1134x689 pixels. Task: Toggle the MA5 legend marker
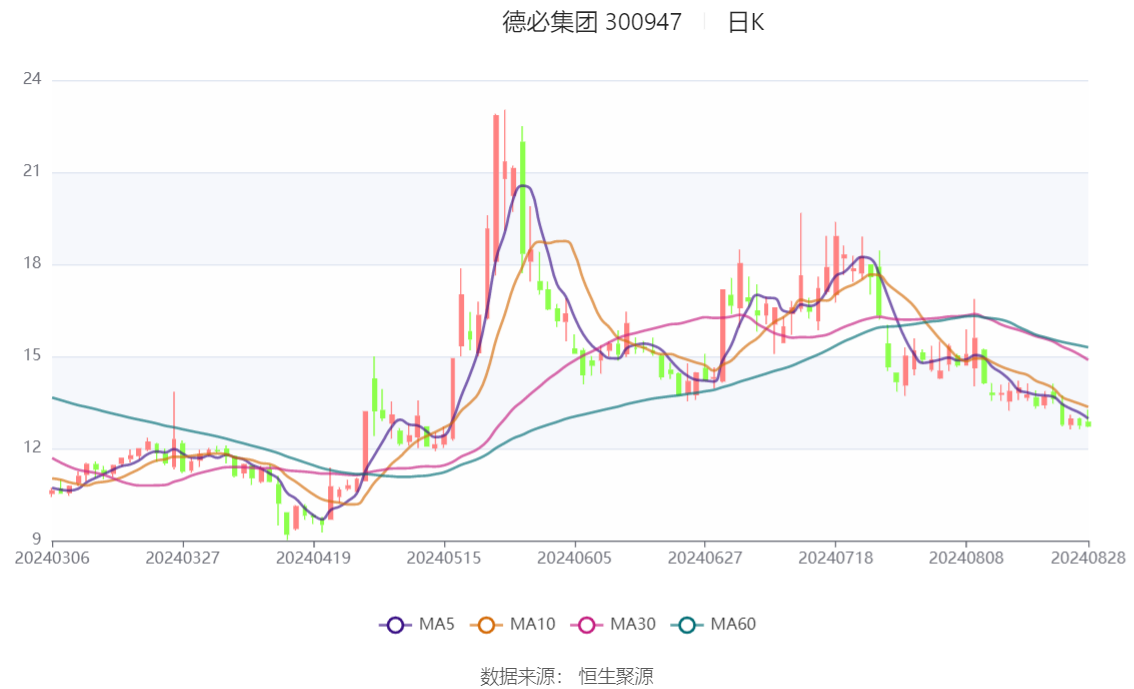point(395,625)
